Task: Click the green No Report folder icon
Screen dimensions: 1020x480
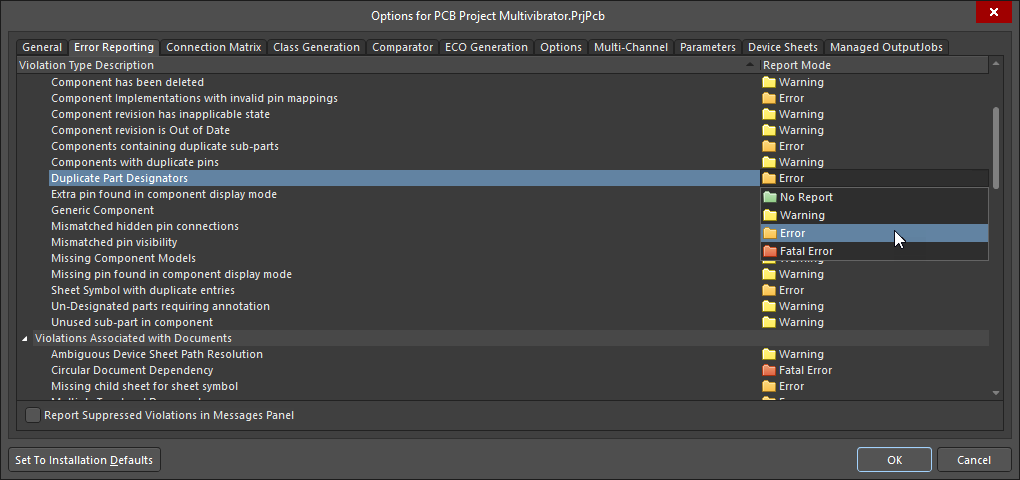Action: pyautogui.click(x=769, y=197)
